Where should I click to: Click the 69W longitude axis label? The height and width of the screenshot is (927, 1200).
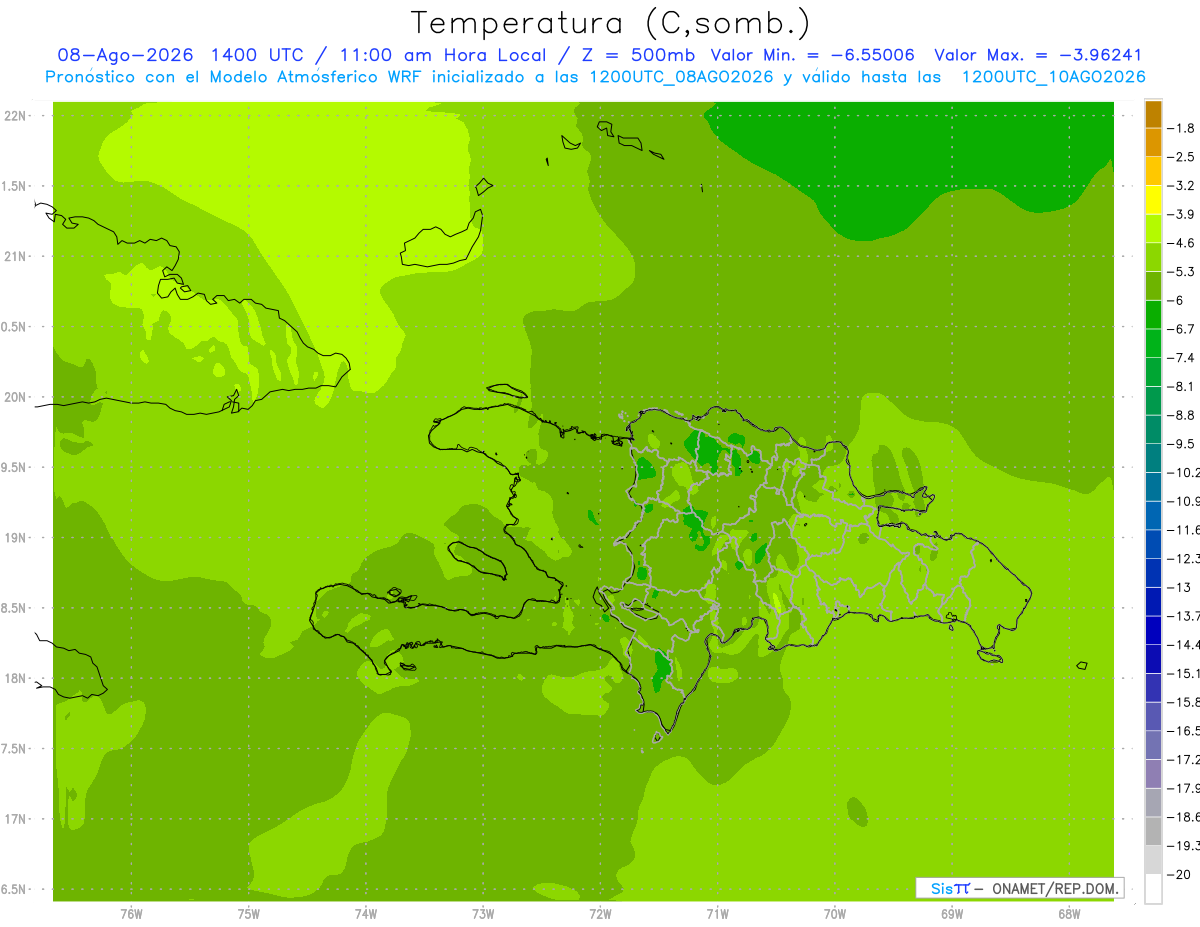(x=952, y=913)
